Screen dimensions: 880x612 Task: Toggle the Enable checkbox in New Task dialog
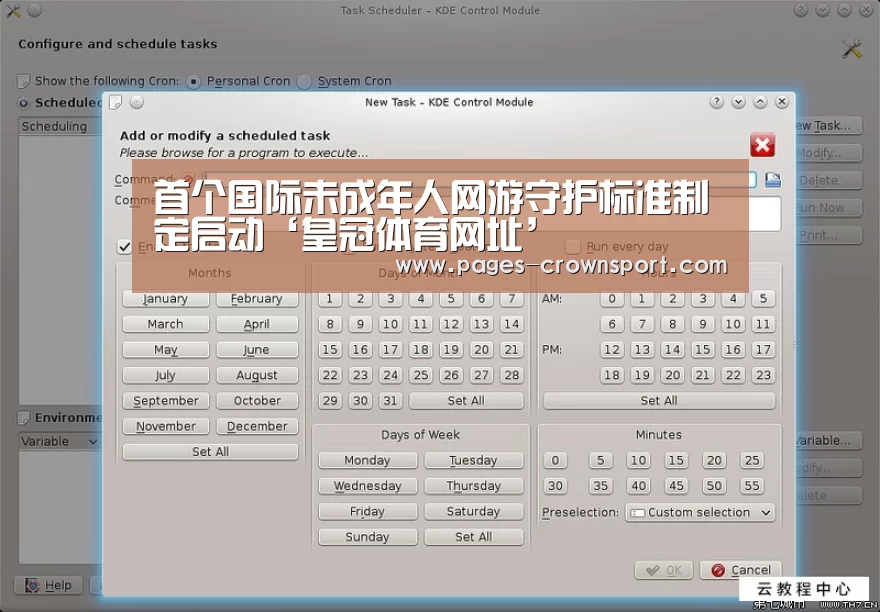125,247
